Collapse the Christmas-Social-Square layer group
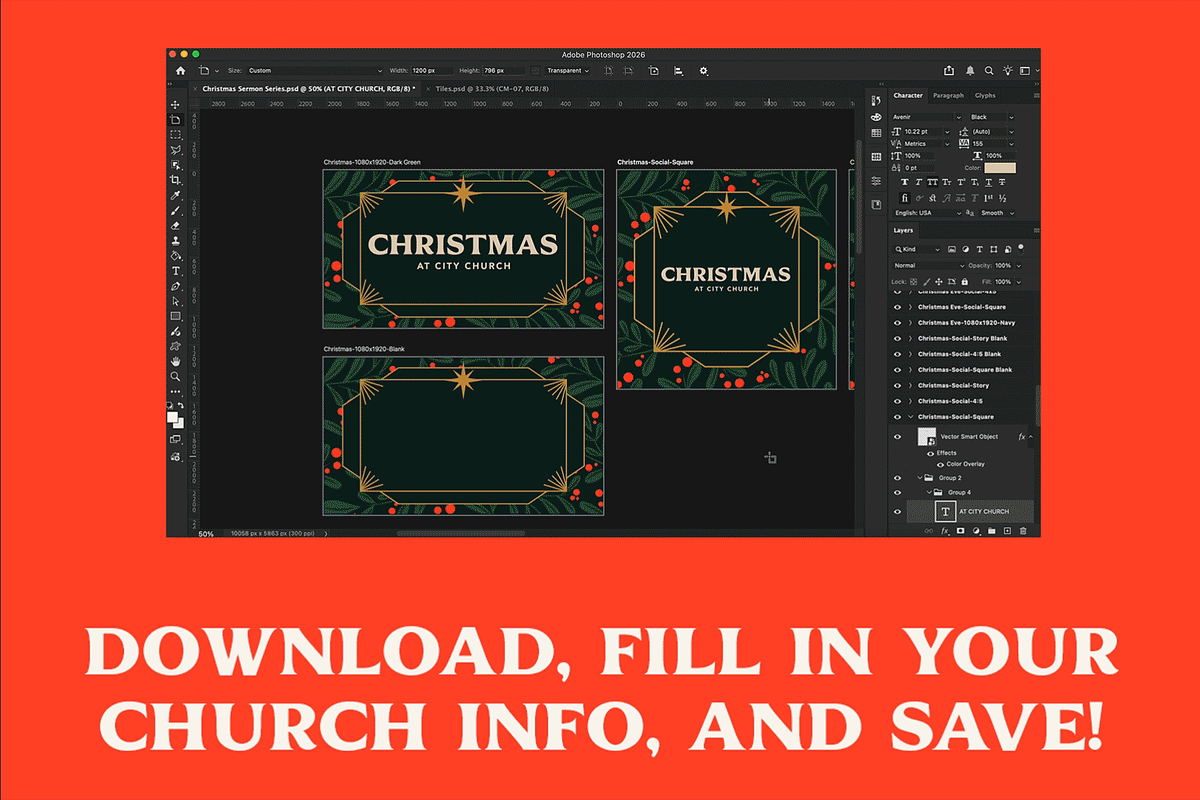 tap(911, 417)
